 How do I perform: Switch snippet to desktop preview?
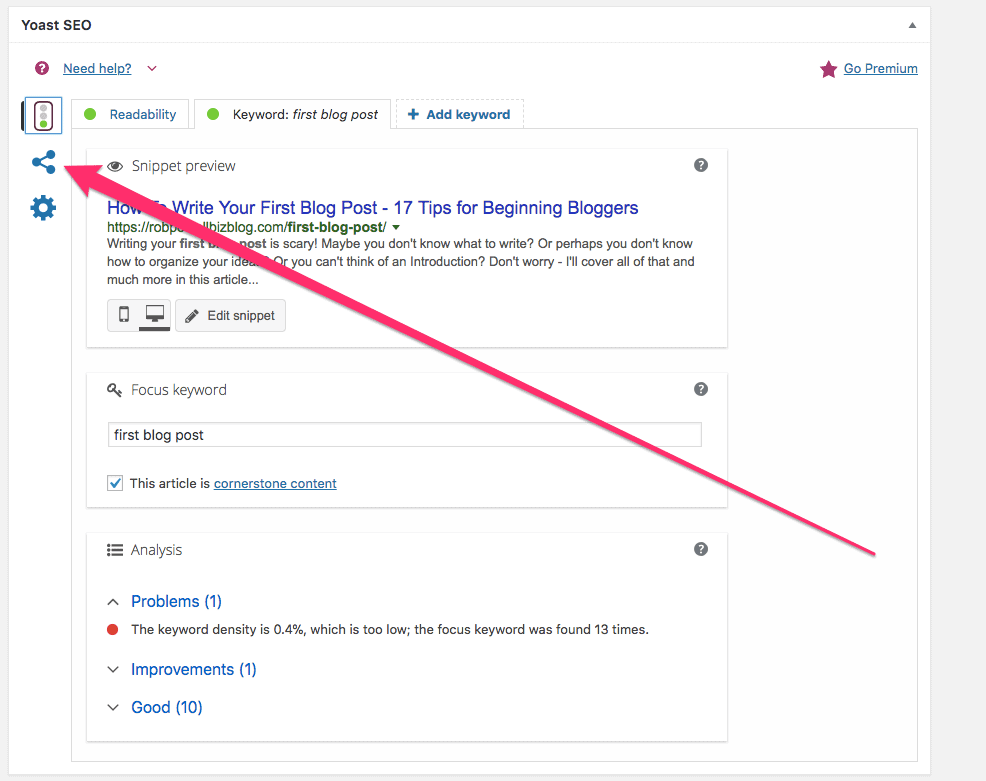click(155, 314)
